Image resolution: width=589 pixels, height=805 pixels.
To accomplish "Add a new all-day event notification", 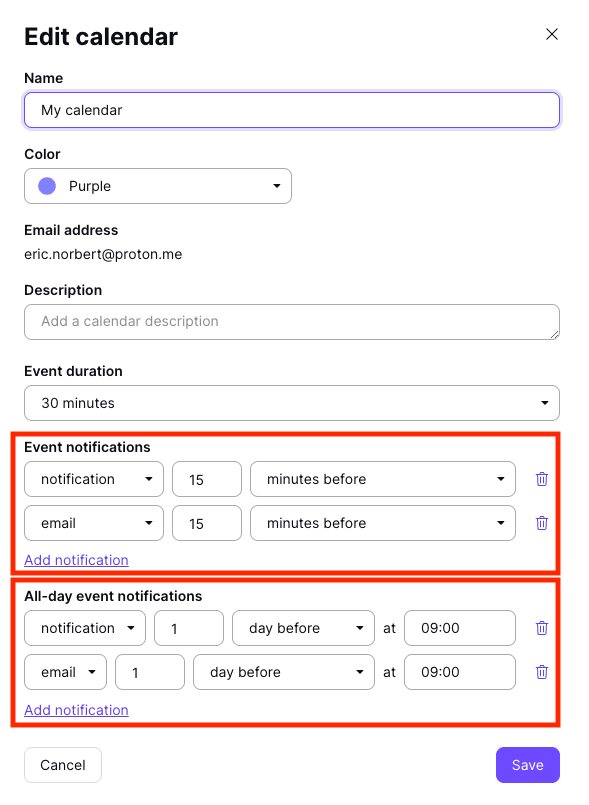I will (76, 709).
